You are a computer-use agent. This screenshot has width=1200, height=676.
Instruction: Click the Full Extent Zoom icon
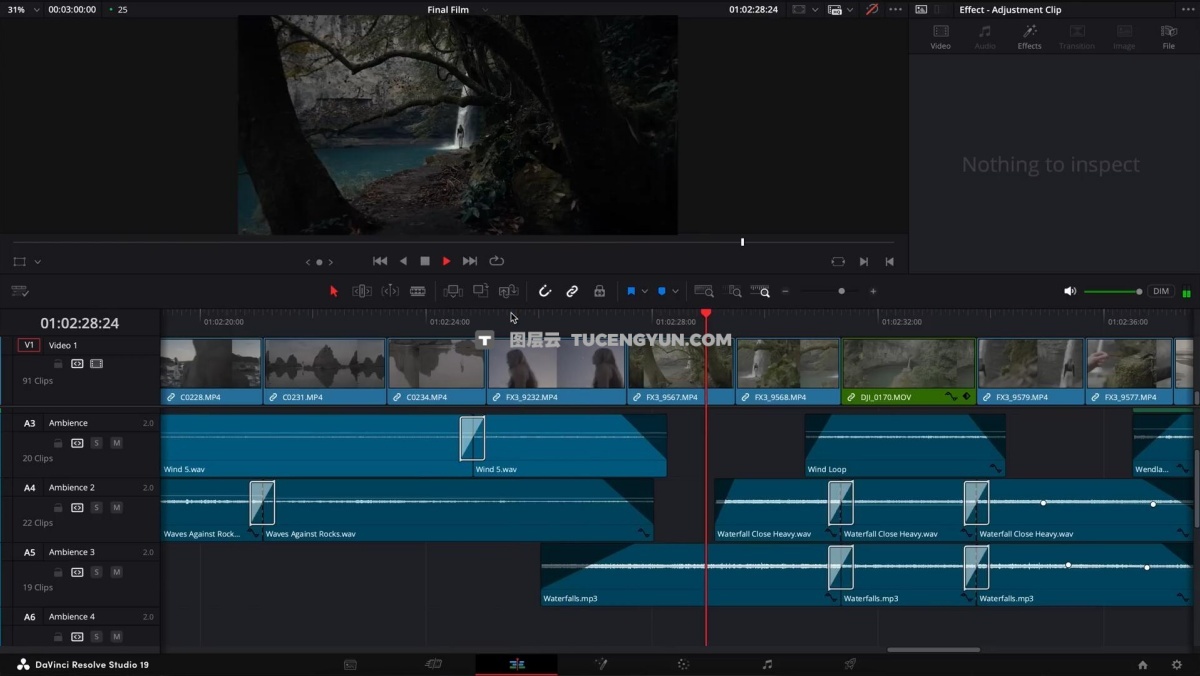[704, 291]
